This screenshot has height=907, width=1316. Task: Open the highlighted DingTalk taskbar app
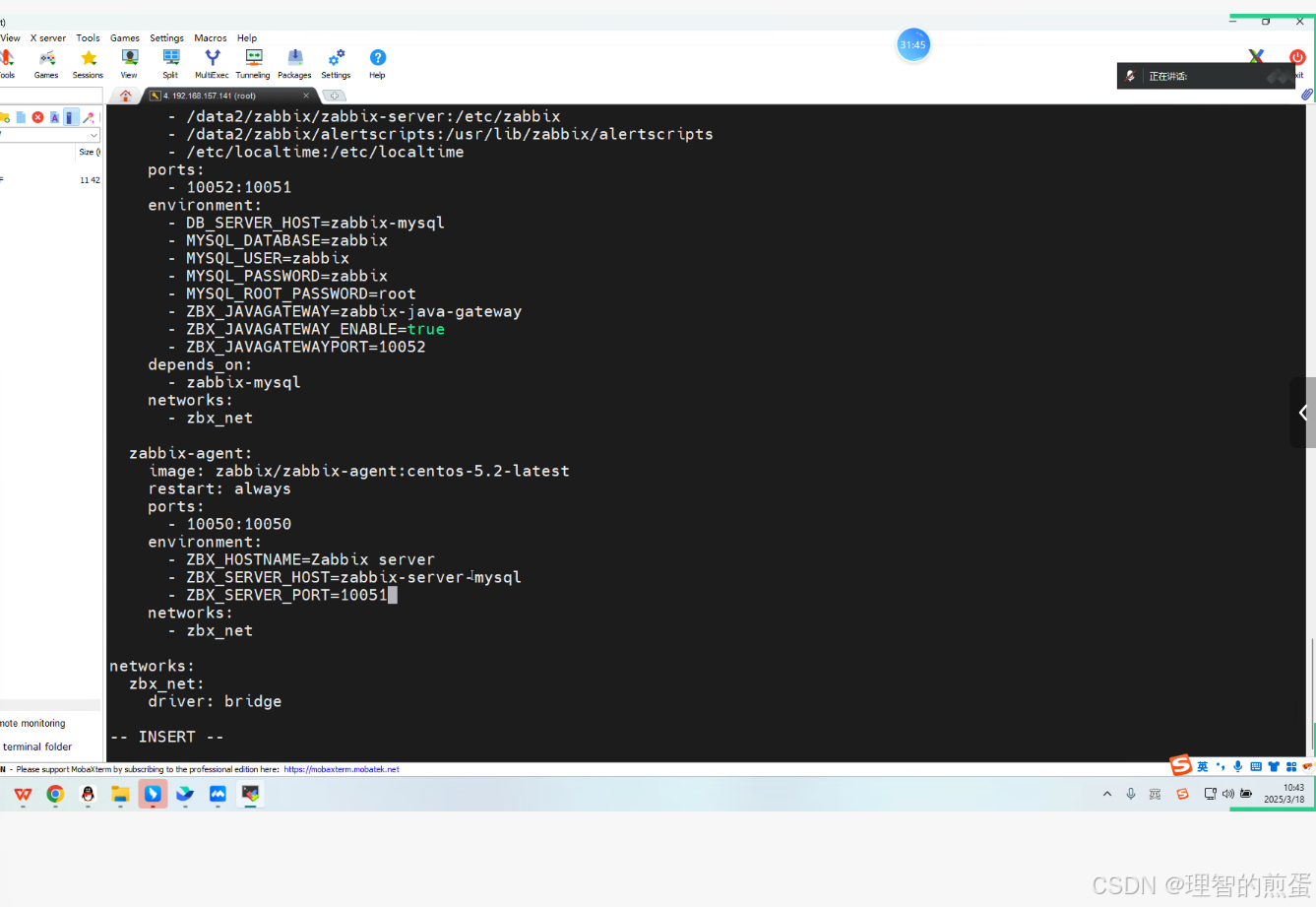click(153, 794)
